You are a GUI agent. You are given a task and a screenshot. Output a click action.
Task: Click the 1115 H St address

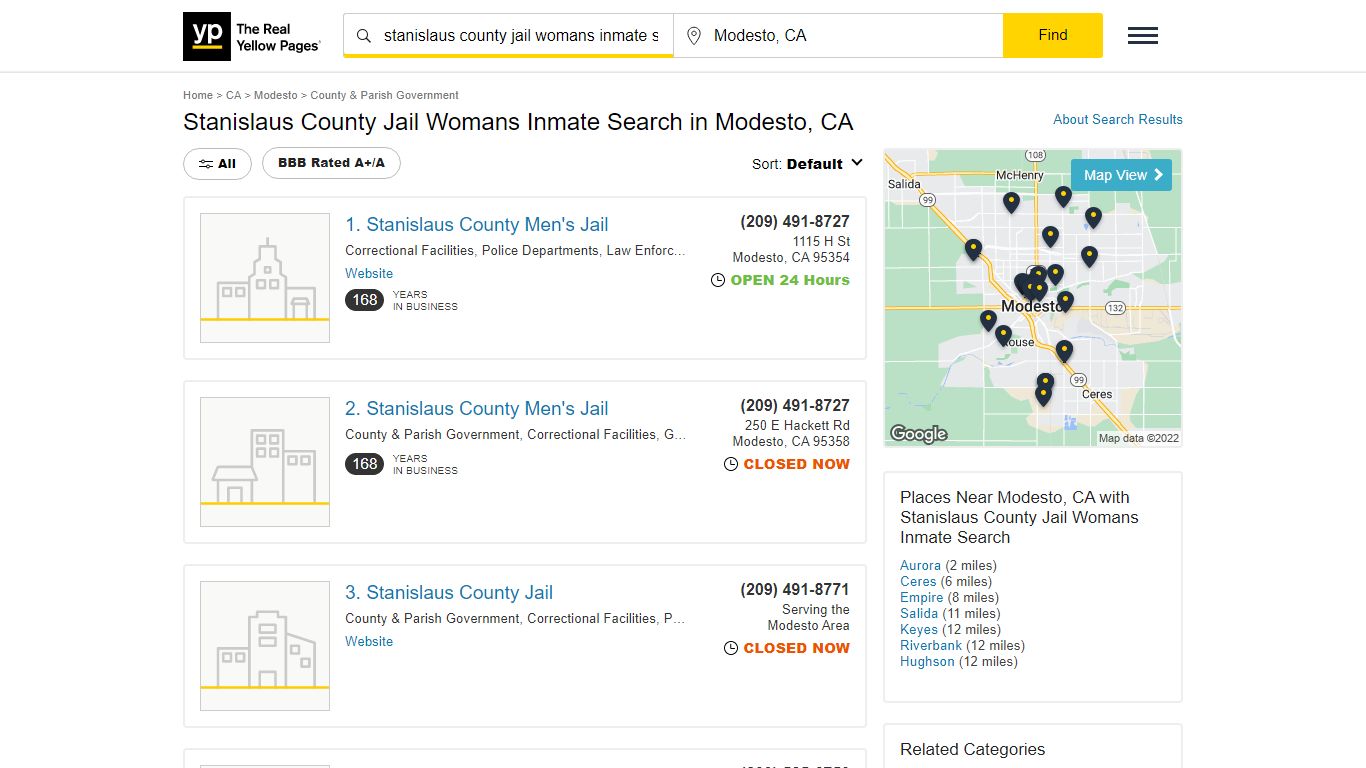point(791,249)
